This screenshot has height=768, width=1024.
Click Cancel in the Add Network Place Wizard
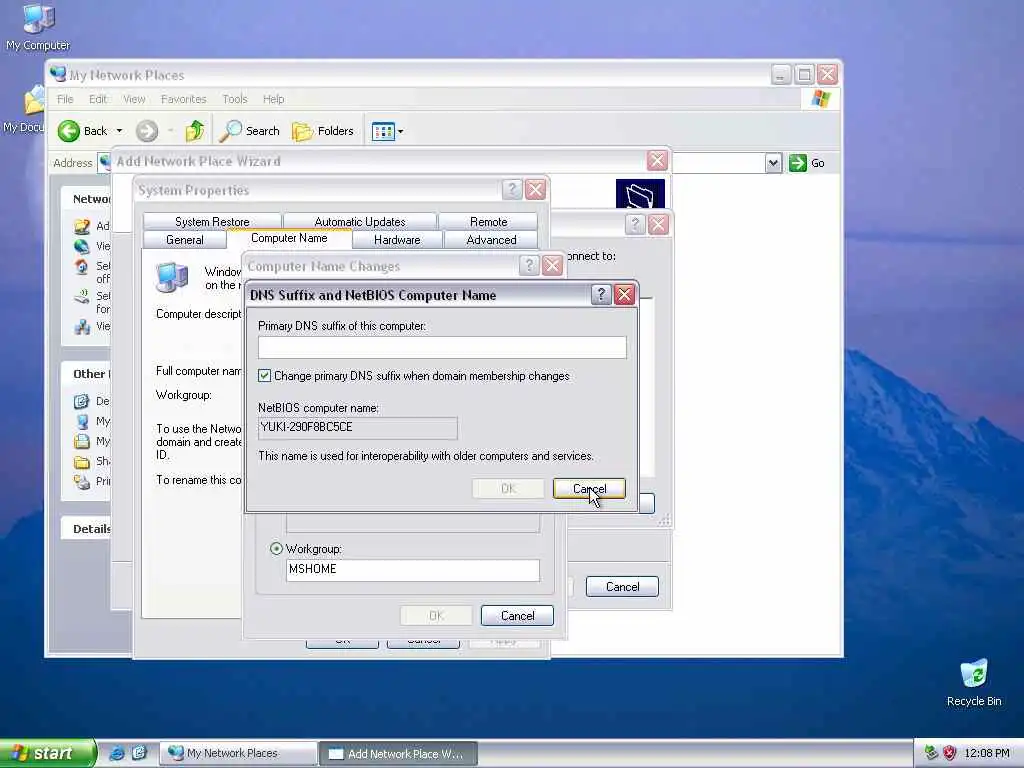tap(622, 586)
